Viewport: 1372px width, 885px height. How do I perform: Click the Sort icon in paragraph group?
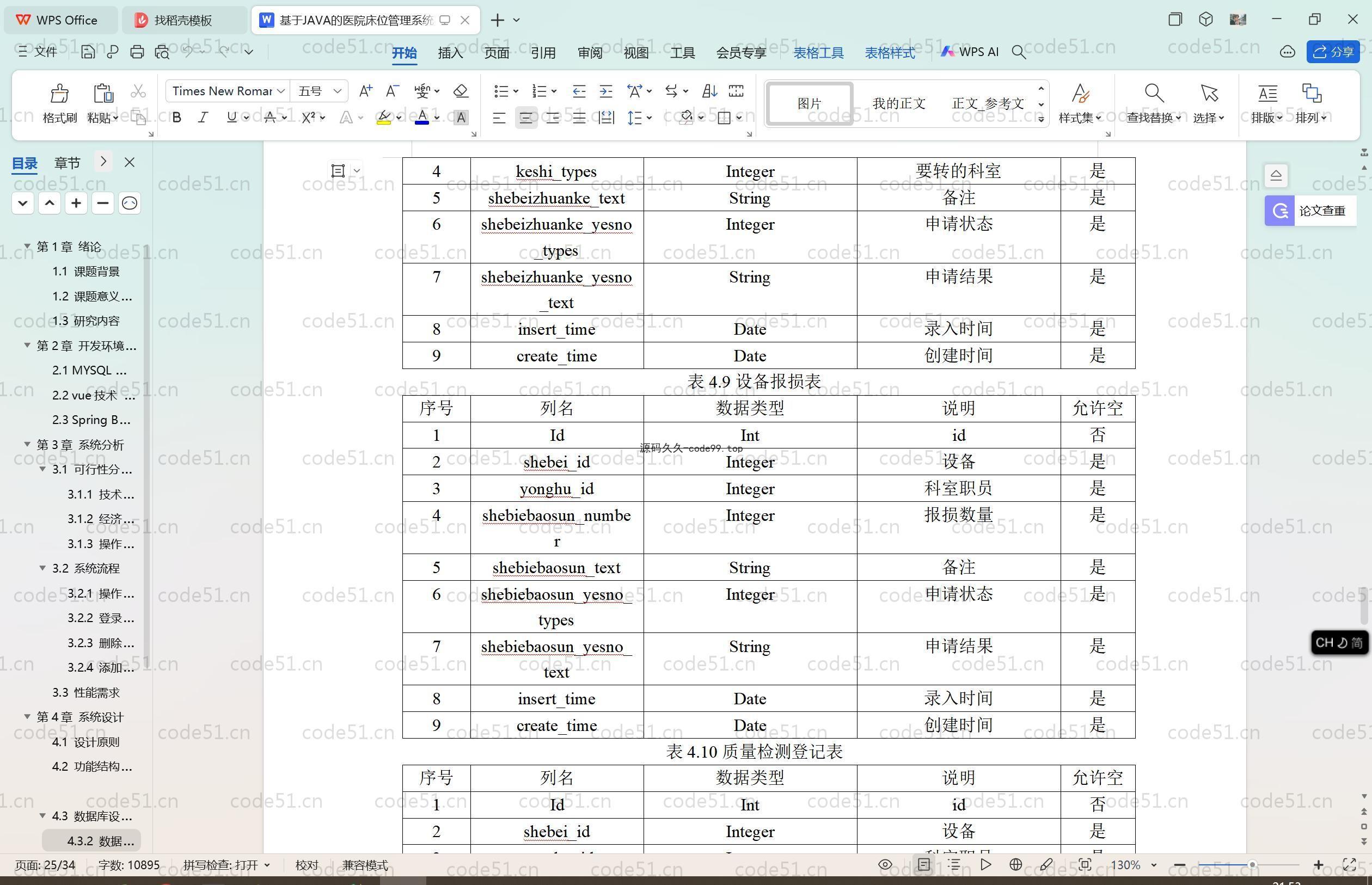[x=709, y=91]
